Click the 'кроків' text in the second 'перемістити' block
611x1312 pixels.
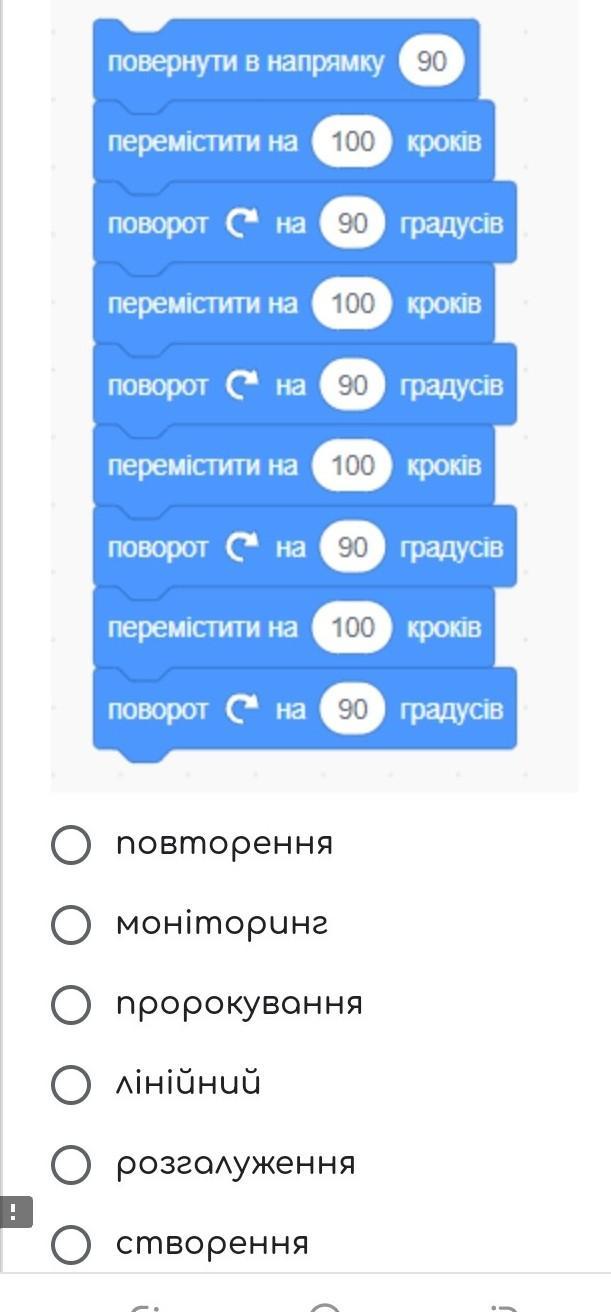(444, 304)
